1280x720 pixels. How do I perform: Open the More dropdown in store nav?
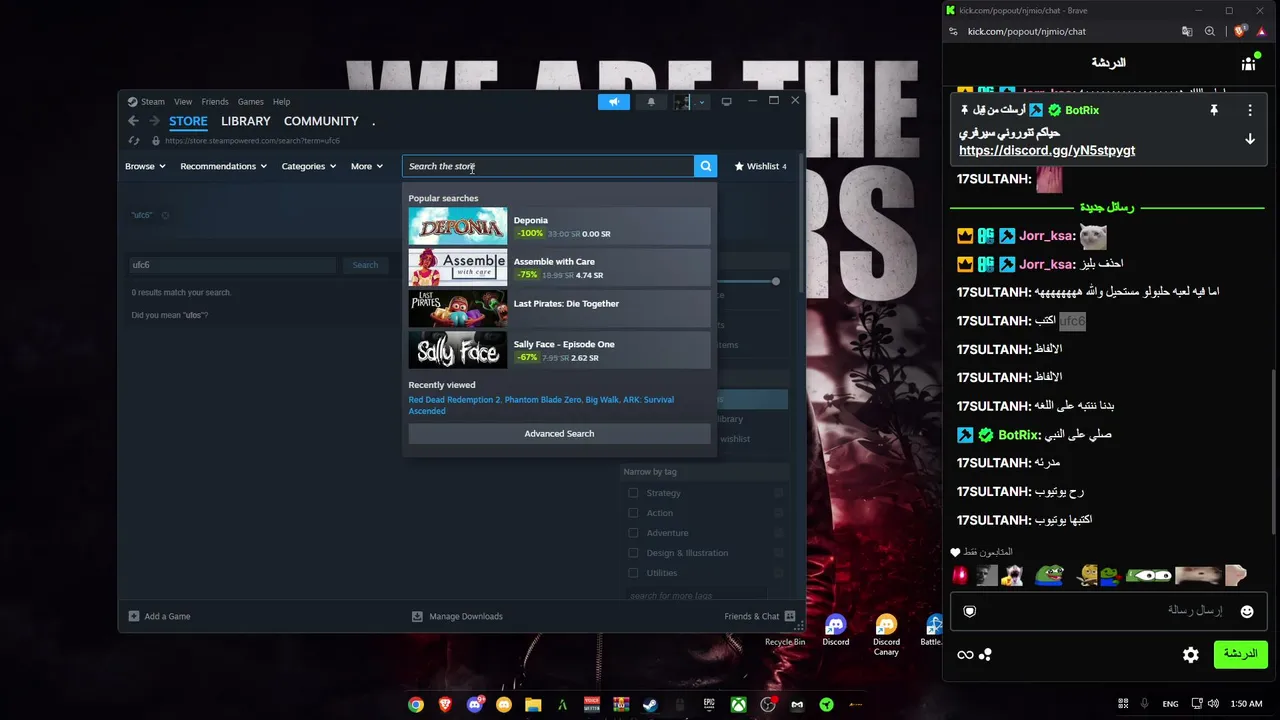367,166
